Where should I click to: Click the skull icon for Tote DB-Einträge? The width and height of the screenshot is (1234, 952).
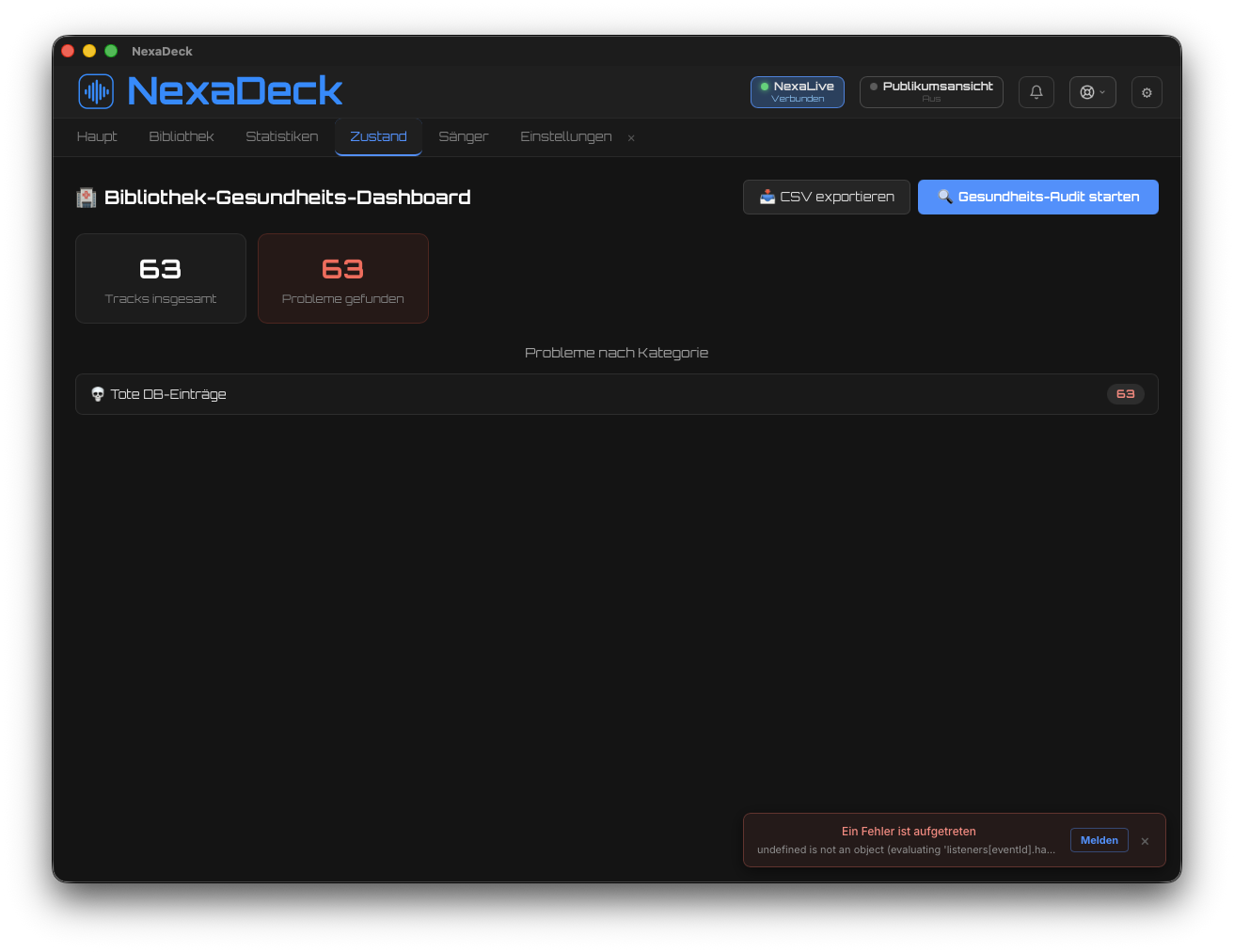98,394
